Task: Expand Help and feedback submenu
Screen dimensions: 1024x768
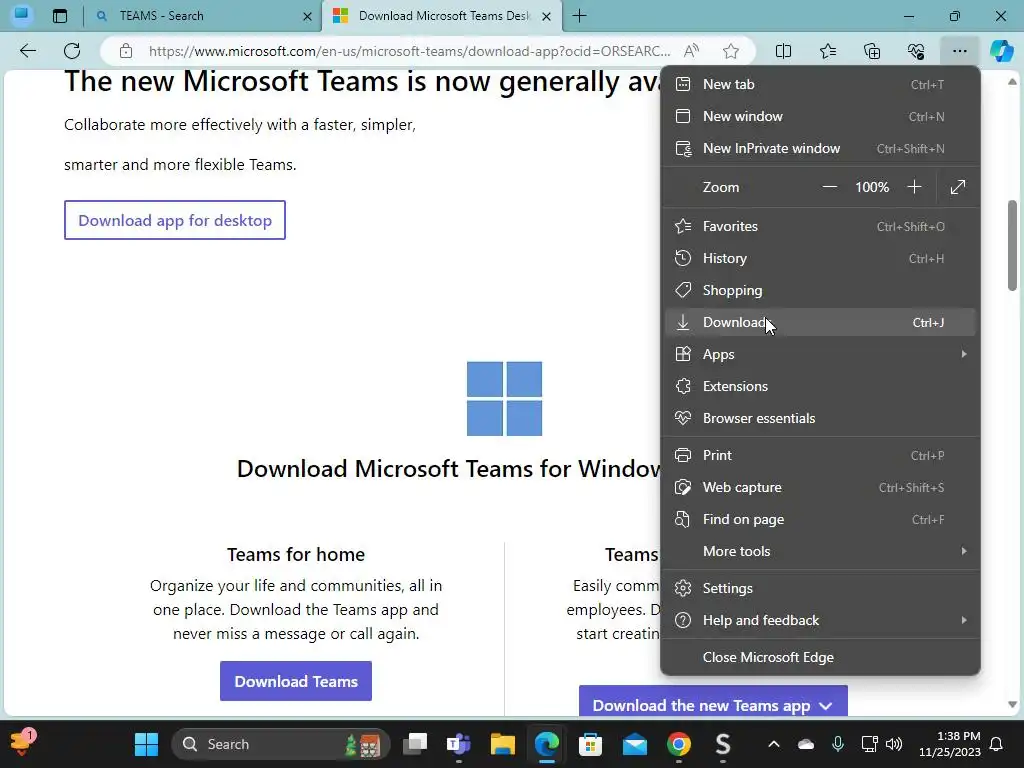Action: tap(820, 620)
